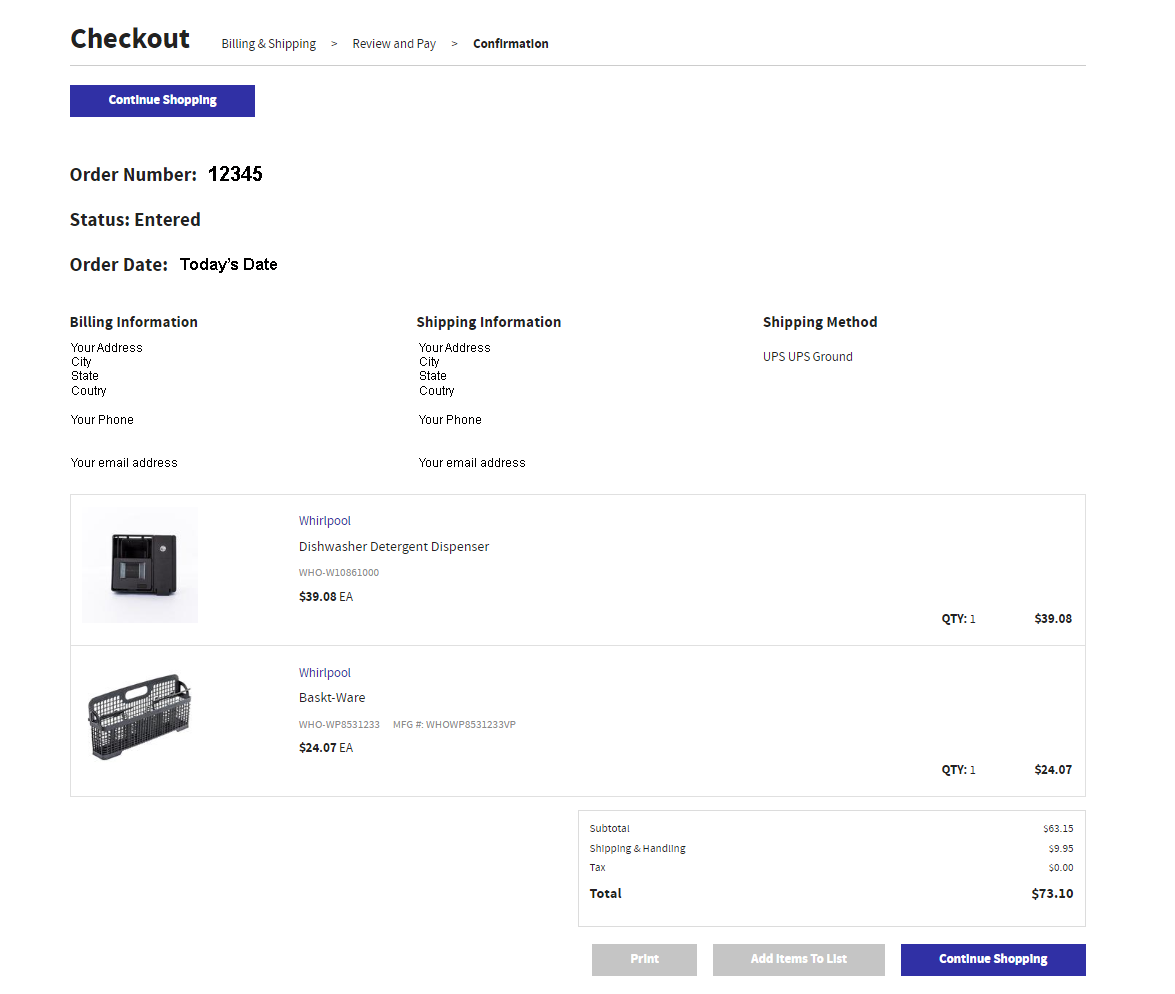Click QTY: 1 on the Detergent Dispenser row
1175x994 pixels.
tap(958, 618)
